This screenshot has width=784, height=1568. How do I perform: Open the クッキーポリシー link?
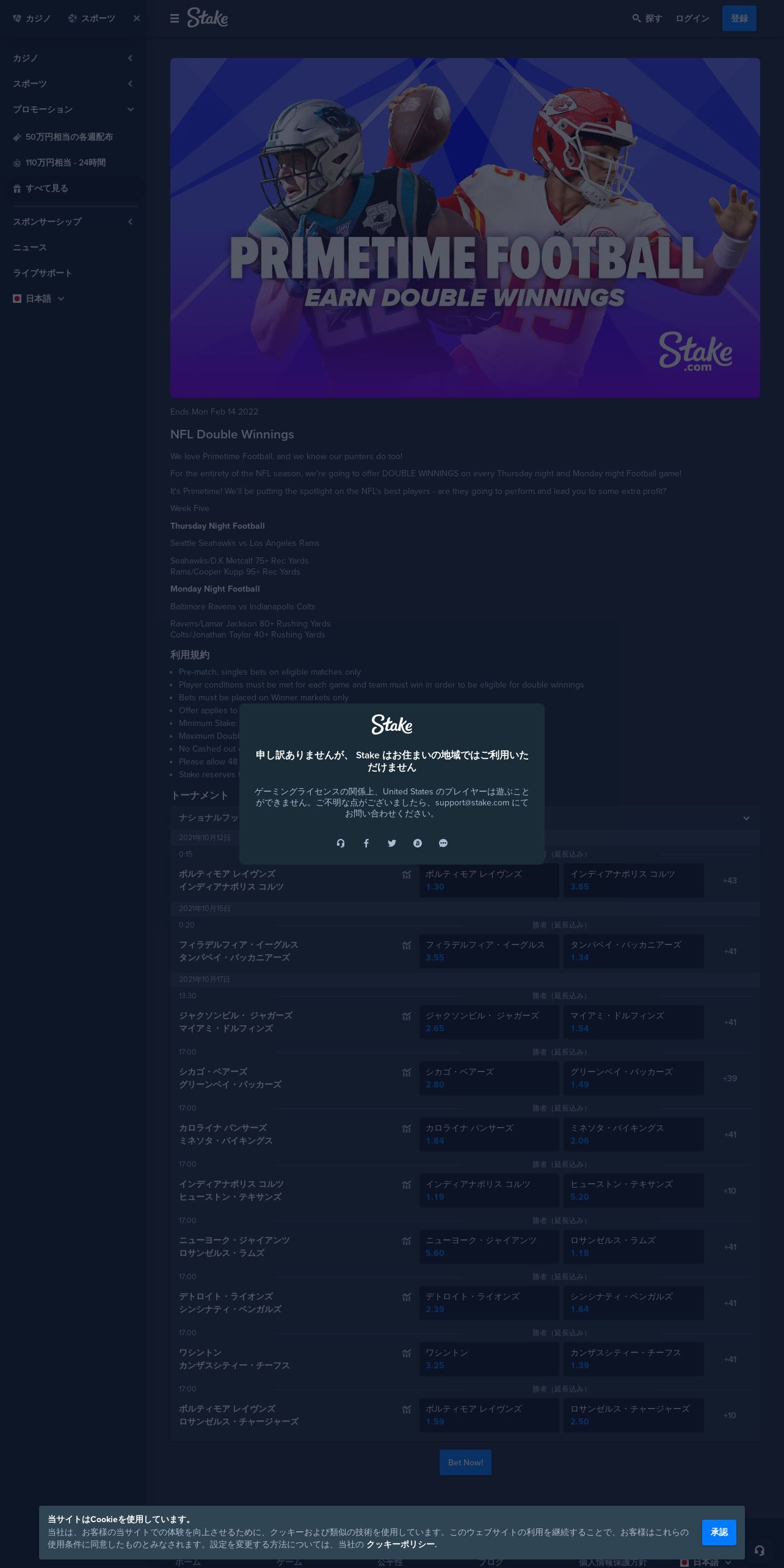pos(401,1544)
